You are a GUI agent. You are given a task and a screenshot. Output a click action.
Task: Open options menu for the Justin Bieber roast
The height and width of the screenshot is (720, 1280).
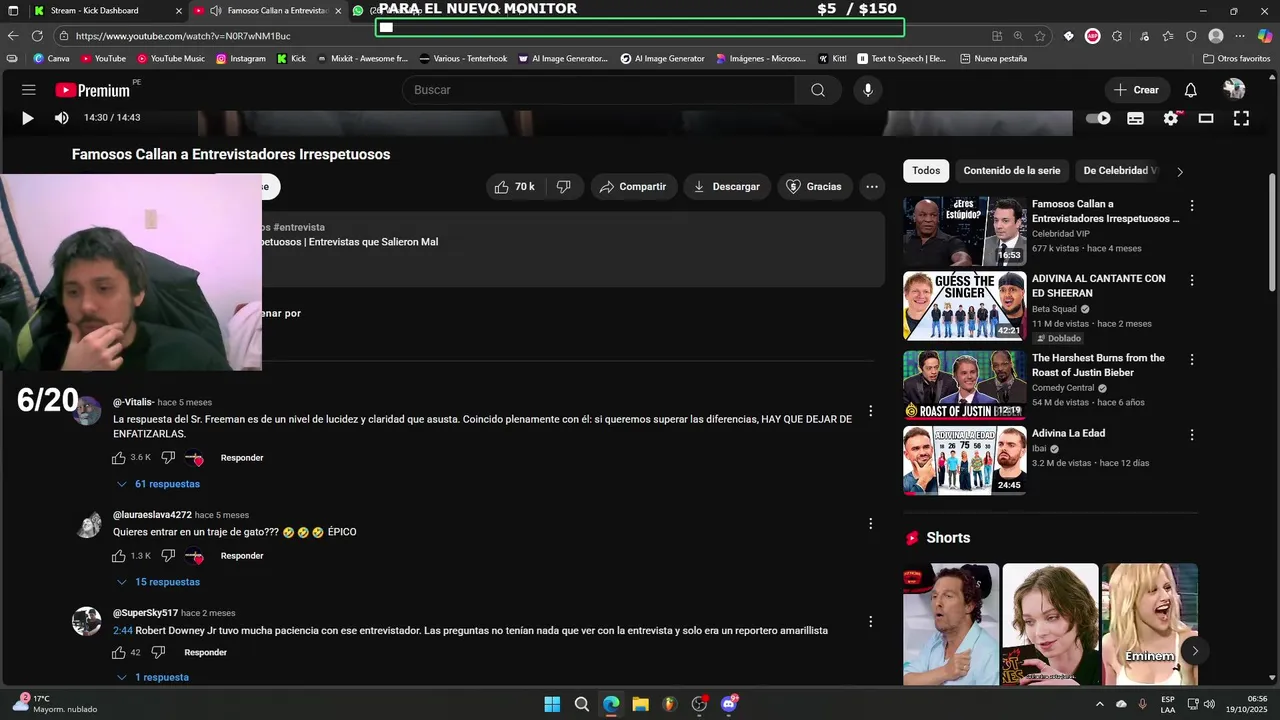click(x=1191, y=360)
